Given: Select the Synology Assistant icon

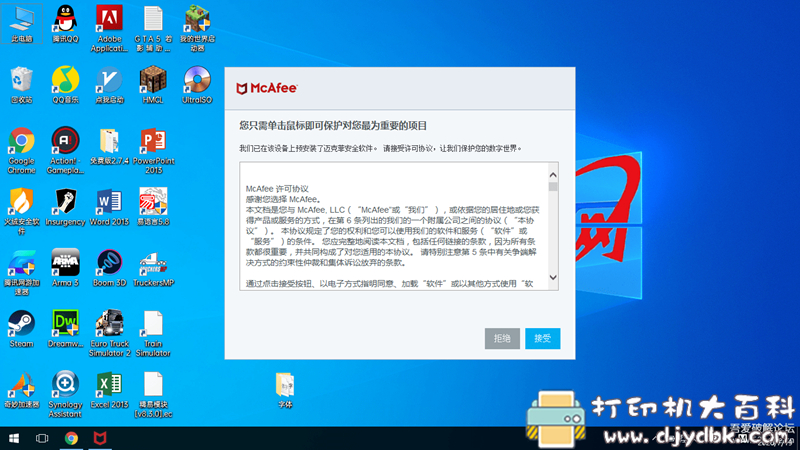Looking at the screenshot, I should pyautogui.click(x=65, y=394).
